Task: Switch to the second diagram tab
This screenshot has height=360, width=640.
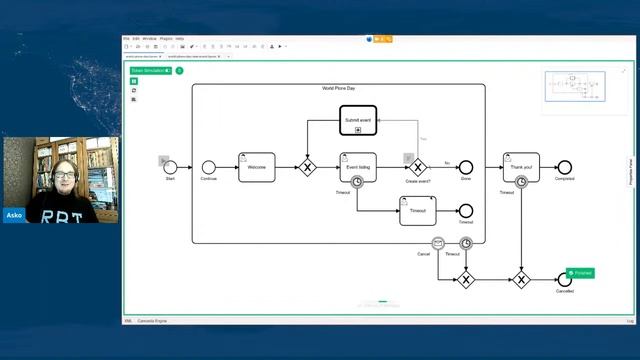Action: pyautogui.click(x=192, y=57)
